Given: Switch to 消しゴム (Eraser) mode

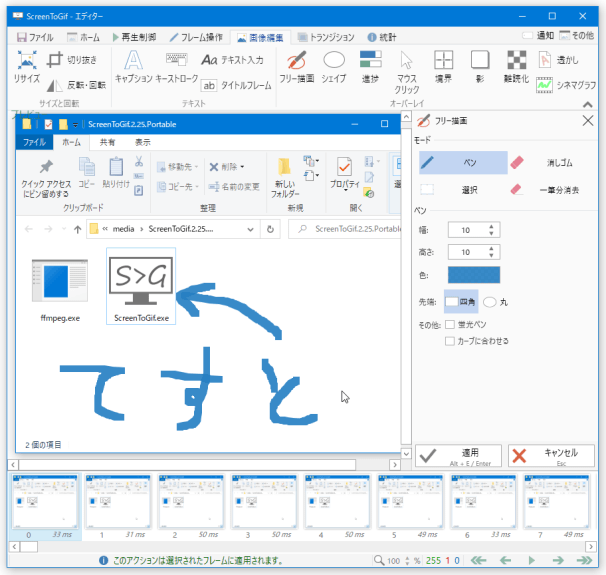Looking at the screenshot, I should coord(549,162).
